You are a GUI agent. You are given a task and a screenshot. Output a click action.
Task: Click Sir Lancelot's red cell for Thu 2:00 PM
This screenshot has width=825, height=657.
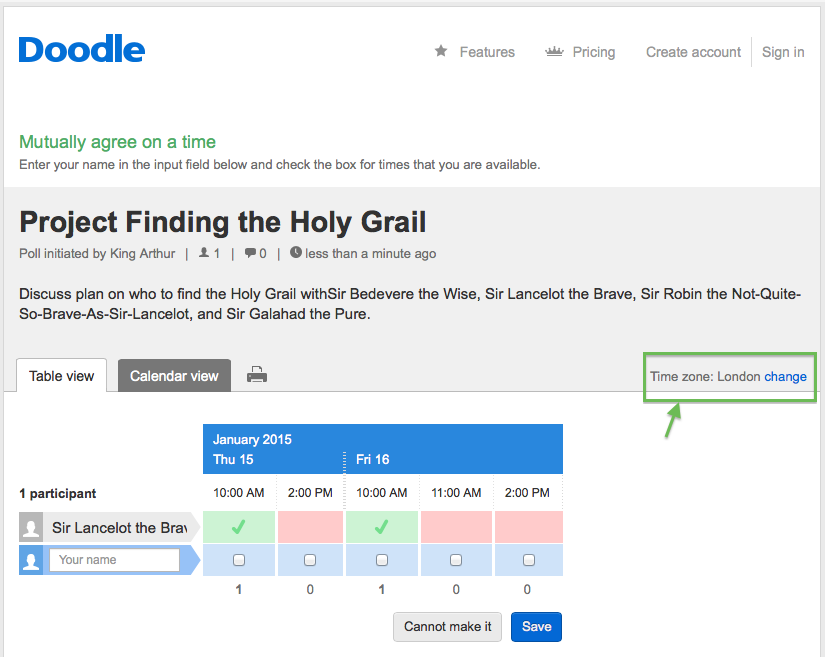[310, 527]
